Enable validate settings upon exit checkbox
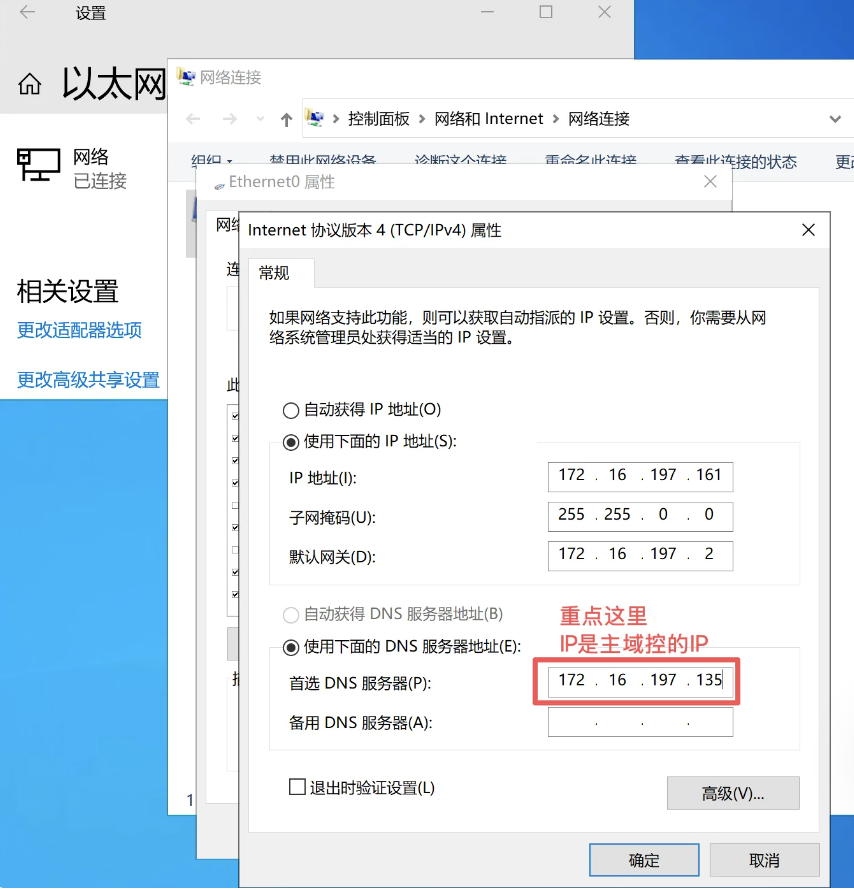This screenshot has height=890, width=854. 297,787
